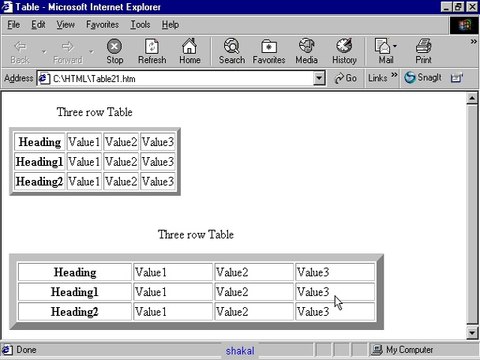This screenshot has width=480, height=360.
Task: Show more toolbar buttons chevron
Action: tap(473, 42)
